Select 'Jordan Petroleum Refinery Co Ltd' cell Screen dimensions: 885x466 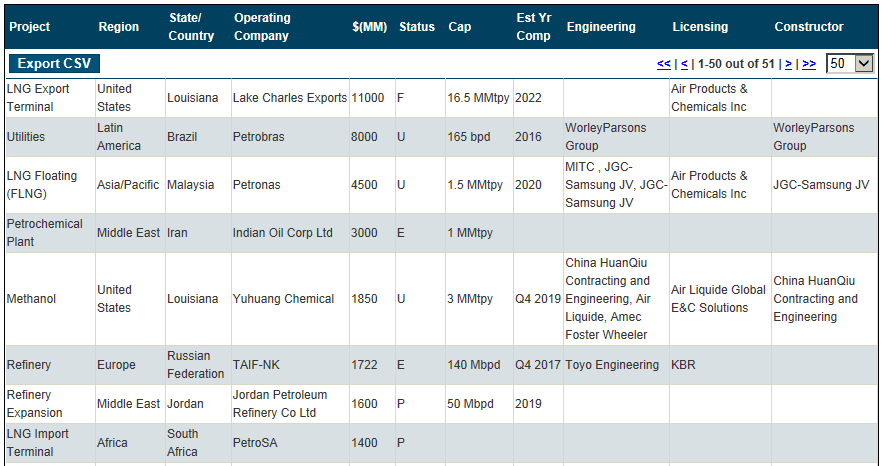290,403
